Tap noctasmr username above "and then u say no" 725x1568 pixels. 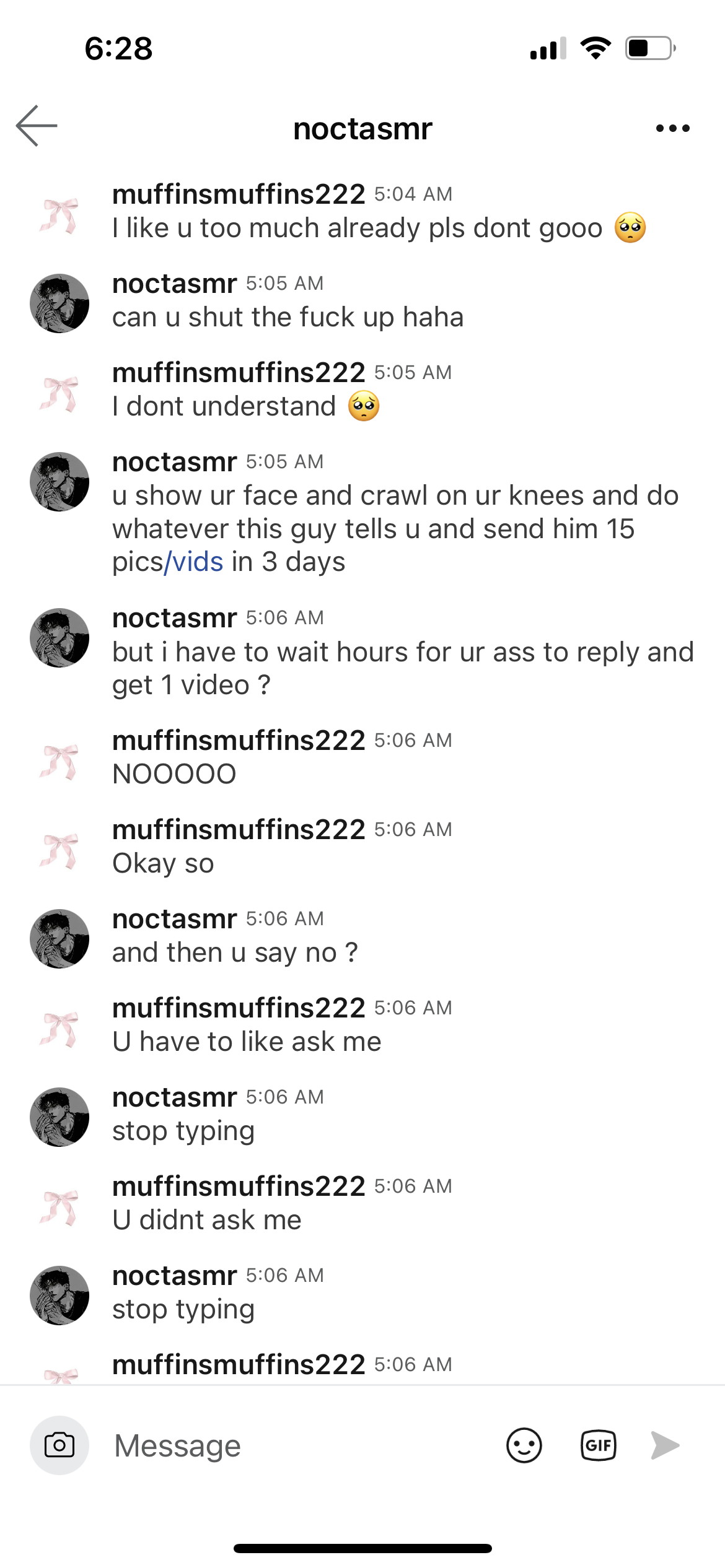coord(174,919)
